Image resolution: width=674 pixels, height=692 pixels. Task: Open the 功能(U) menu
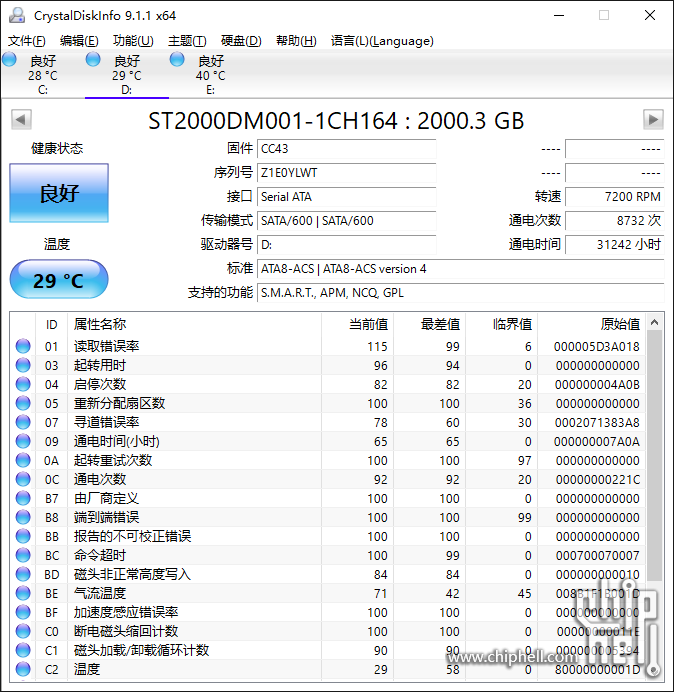[x=133, y=41]
